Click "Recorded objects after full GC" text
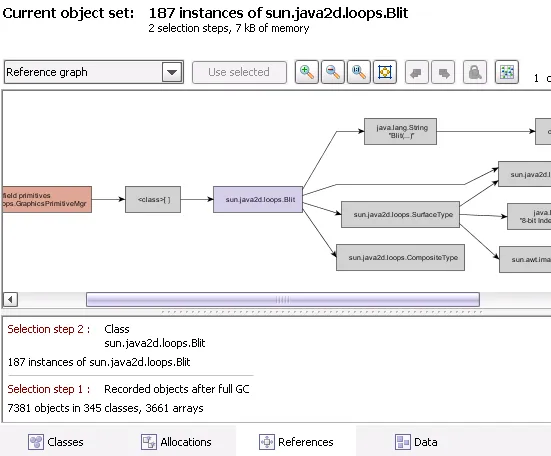Viewport: 551px width, 456px height. [x=177, y=389]
